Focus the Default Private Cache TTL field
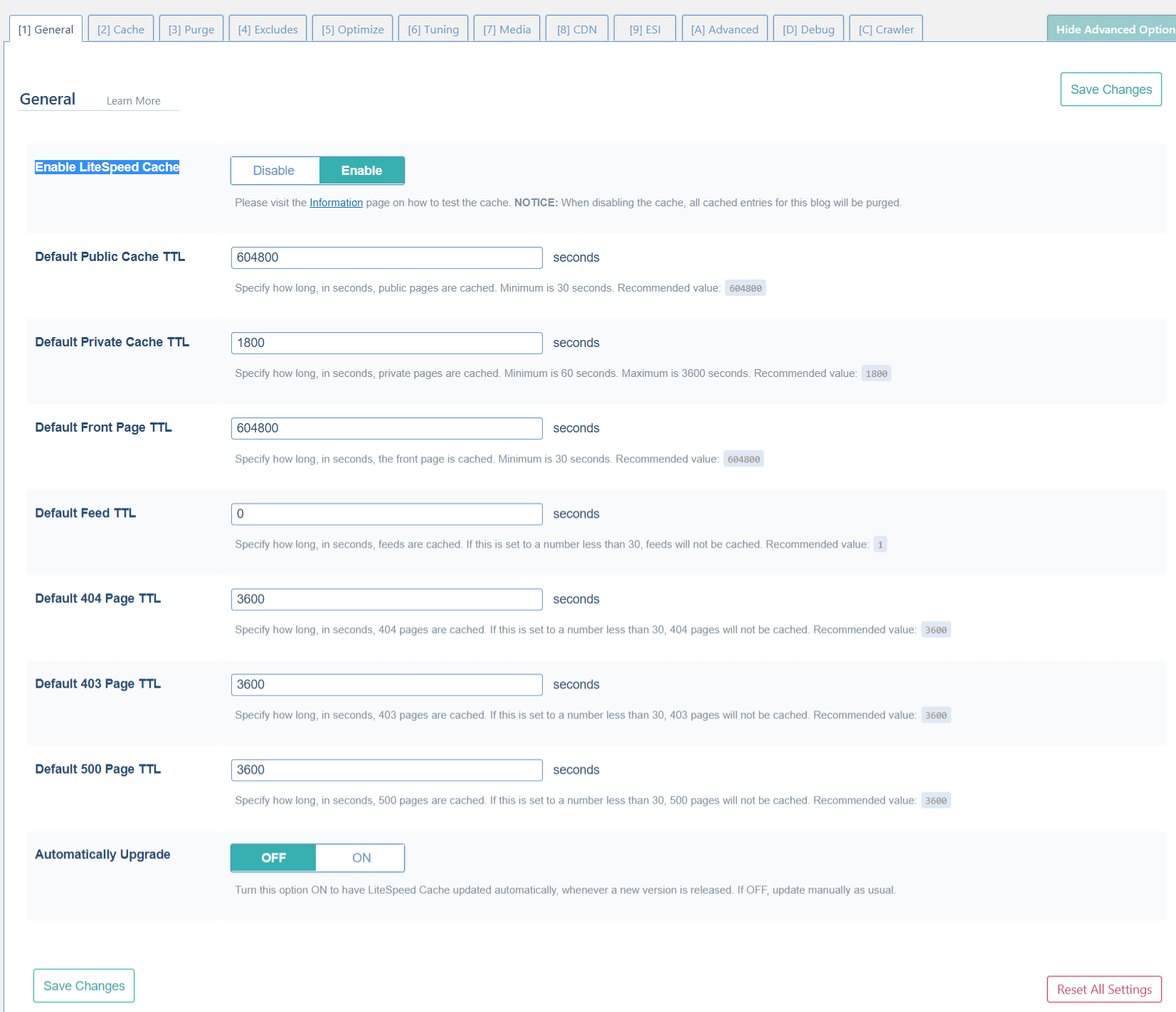This screenshot has height=1012, width=1176. [386, 343]
